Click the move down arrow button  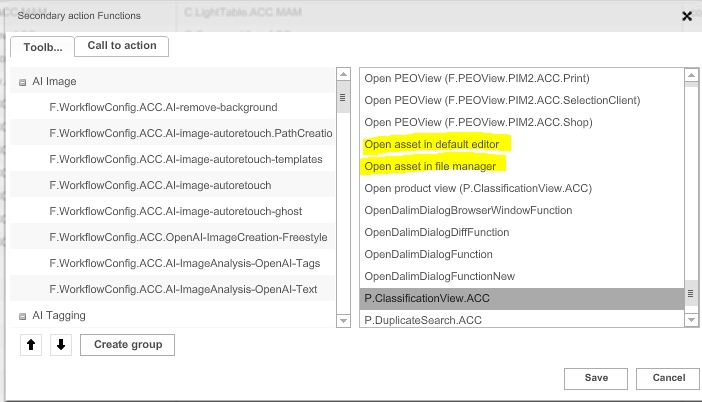pyautogui.click(x=60, y=345)
